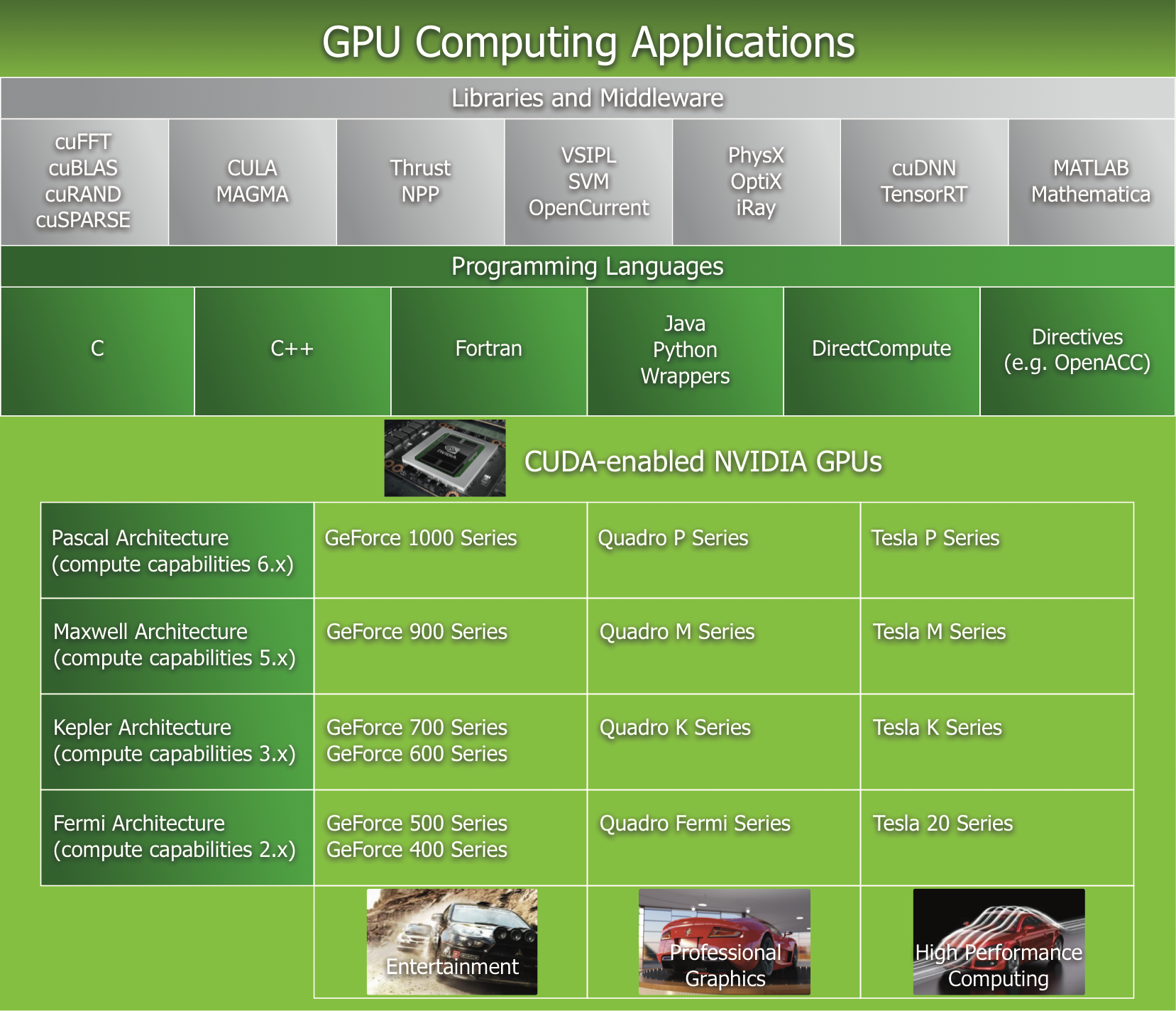The image size is (1176, 1011).
Task: Select the C programming language cell
Action: click(97, 349)
